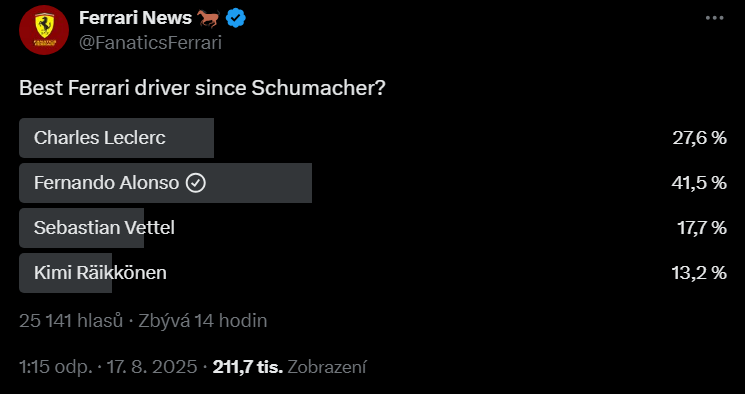Viewport: 745px width, 394px height.
Task: Open the 1:15 odp. 17. 8. 2025 timestamp
Action: [108, 367]
